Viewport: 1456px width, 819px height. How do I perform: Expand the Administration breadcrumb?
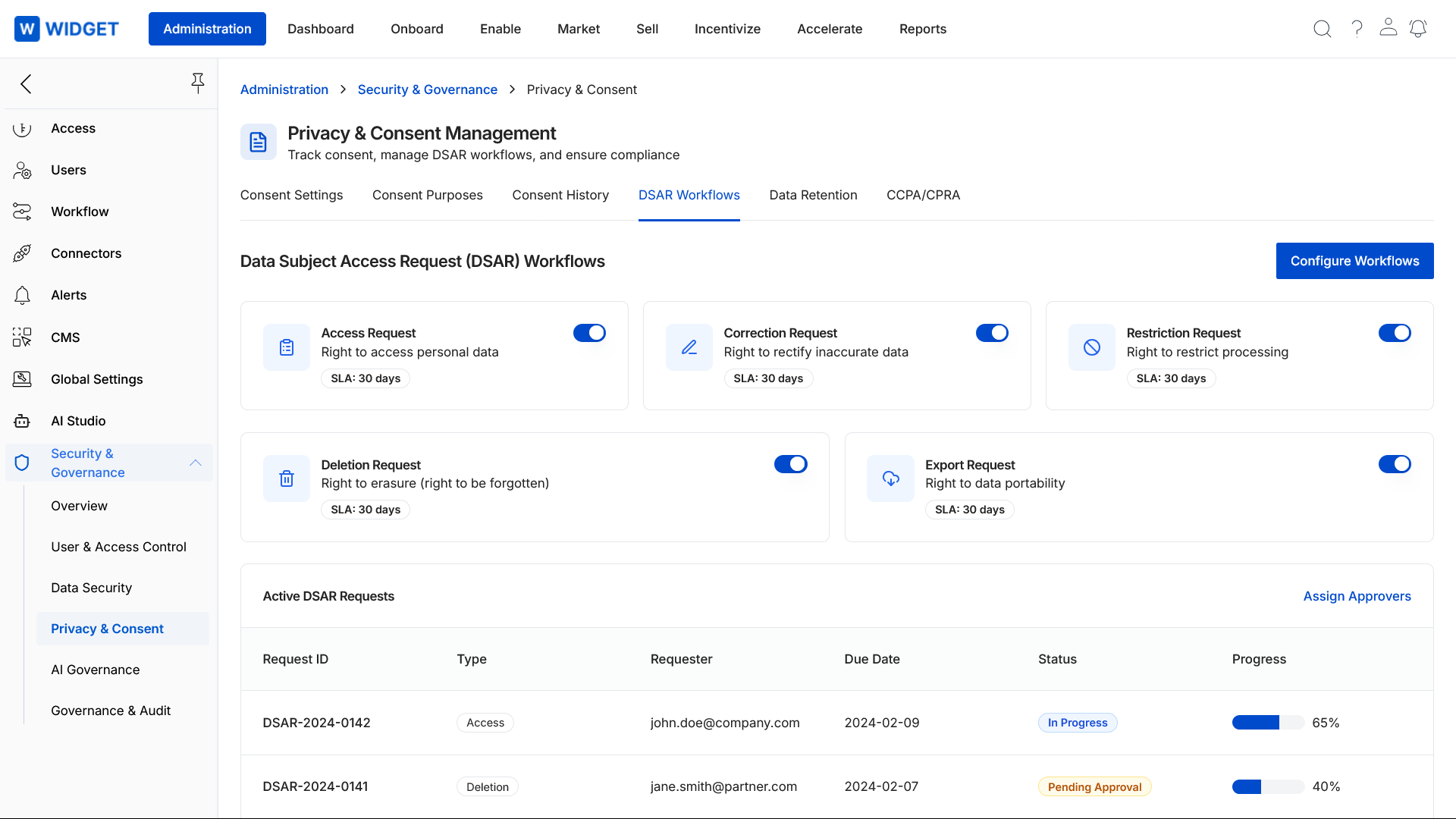point(284,89)
